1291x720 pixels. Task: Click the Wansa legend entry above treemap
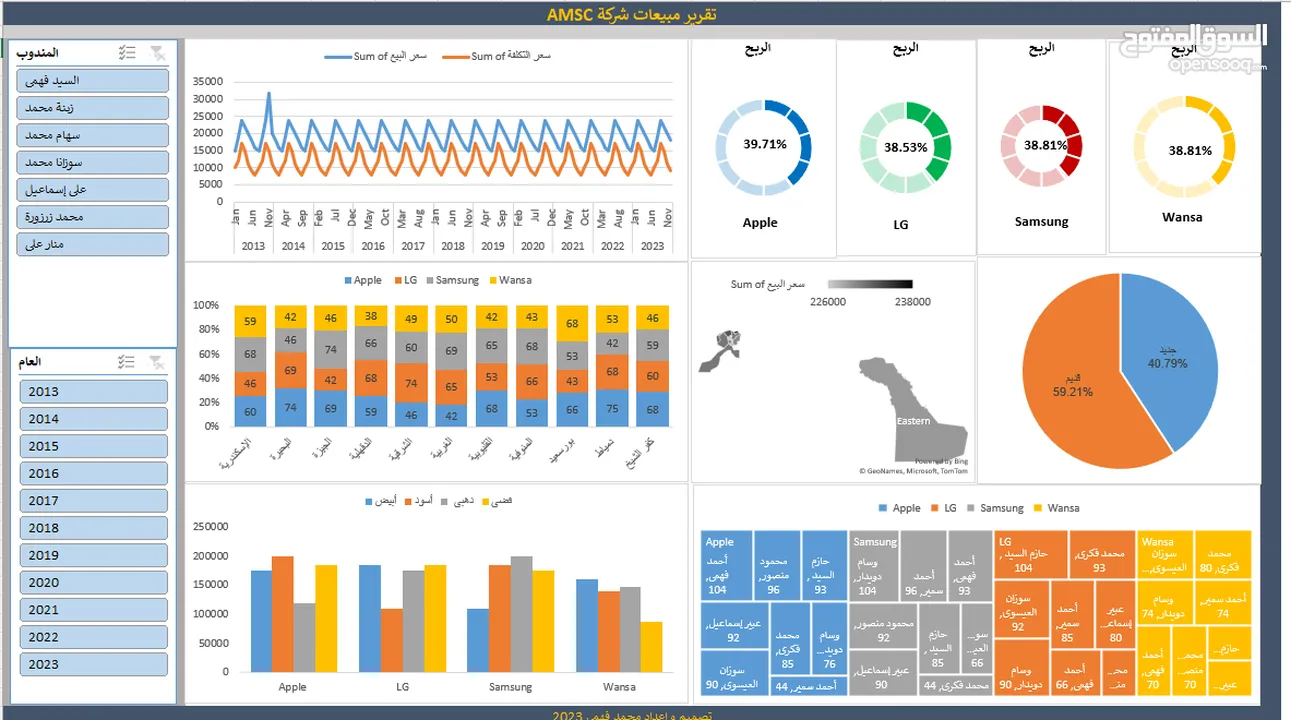click(x=1057, y=508)
